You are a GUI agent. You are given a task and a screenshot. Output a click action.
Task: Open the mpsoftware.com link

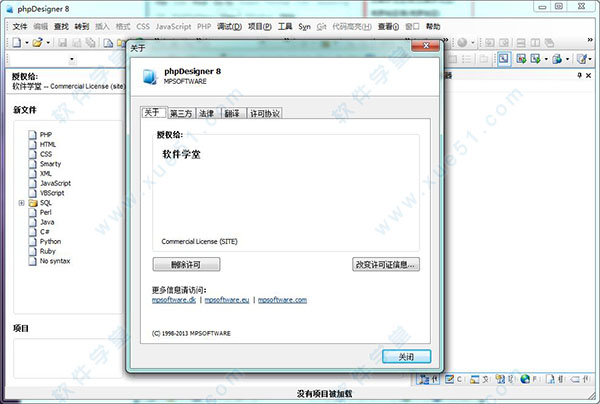click(282, 300)
